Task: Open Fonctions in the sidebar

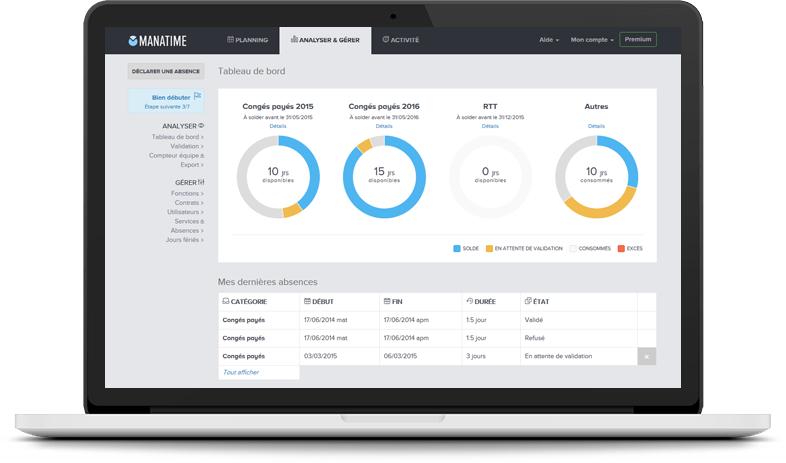Action: 187,193
